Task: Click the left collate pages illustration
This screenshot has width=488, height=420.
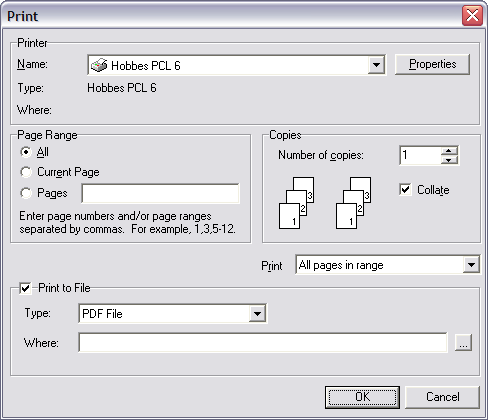Action: [x=296, y=203]
